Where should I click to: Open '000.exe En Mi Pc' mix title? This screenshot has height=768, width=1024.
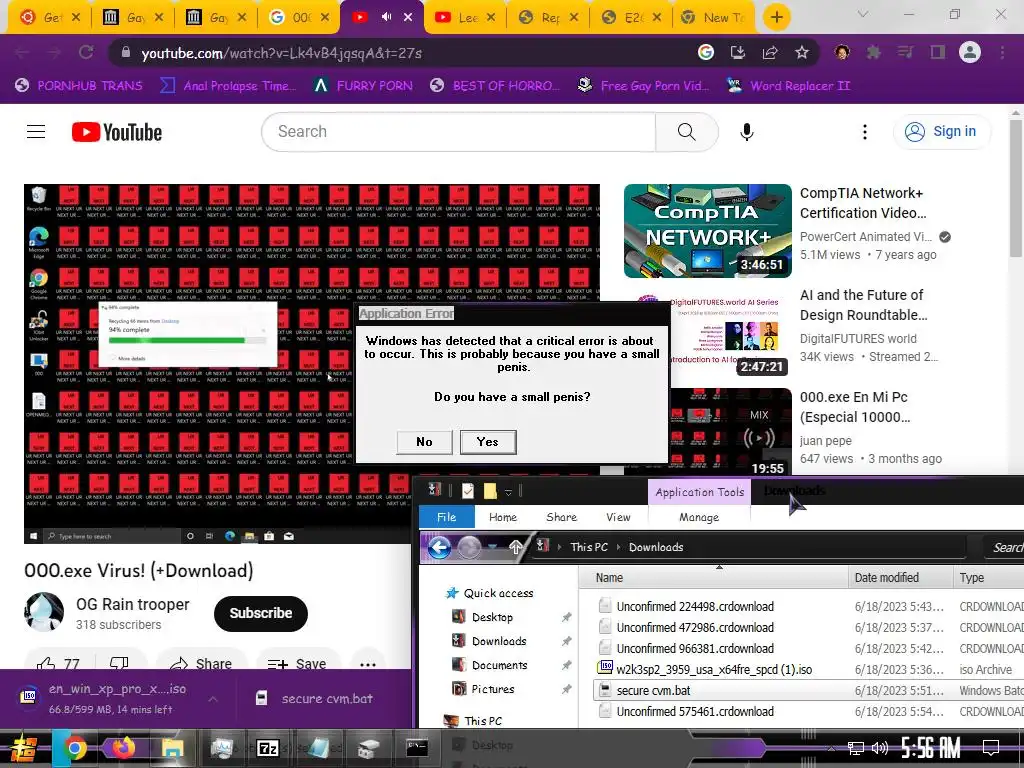[x=854, y=407]
